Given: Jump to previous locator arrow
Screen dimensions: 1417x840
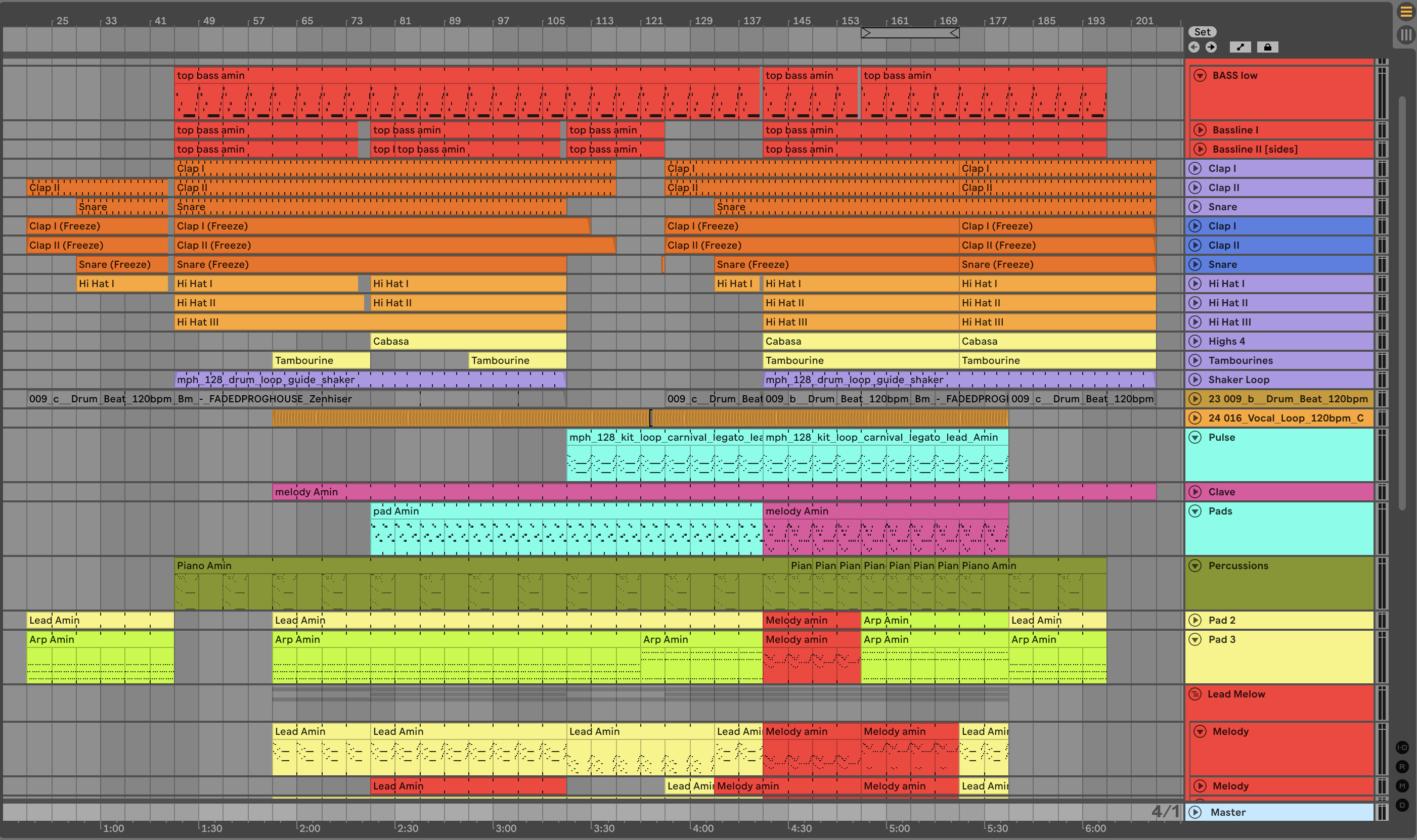Looking at the screenshot, I should pos(1194,47).
